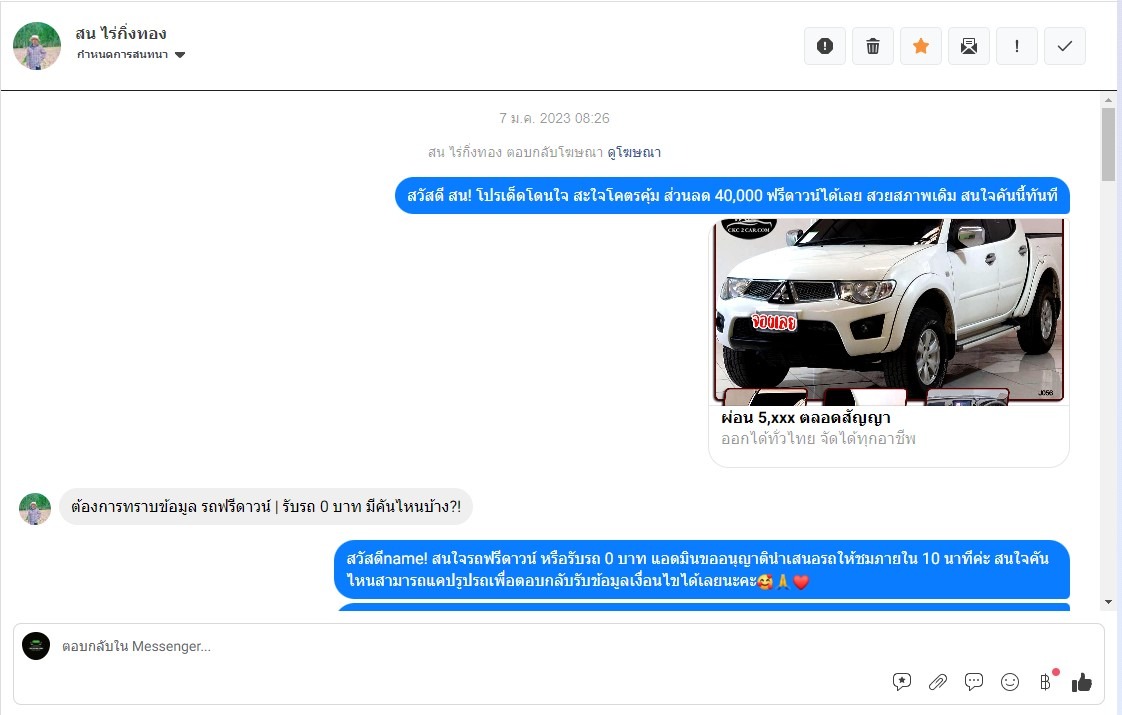Open สน ไร่กิ่งทอง profile picture in header
Viewport: 1122px width, 715px height.
coord(37,46)
